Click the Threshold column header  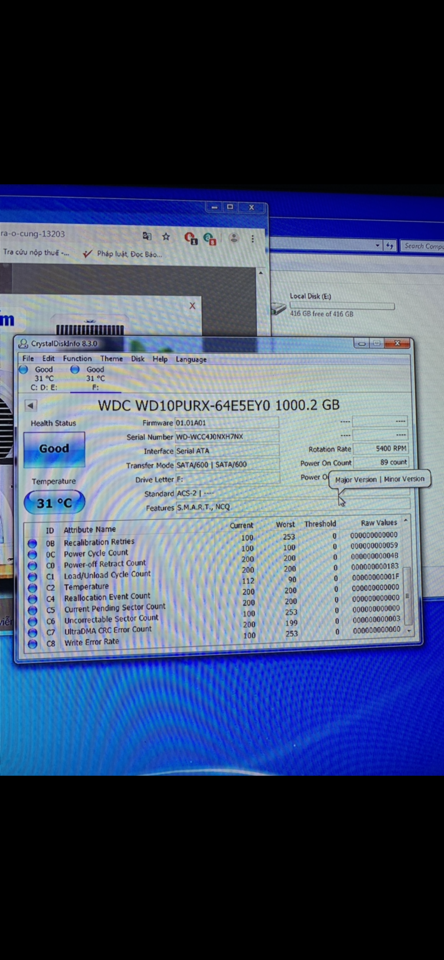[x=320, y=524]
